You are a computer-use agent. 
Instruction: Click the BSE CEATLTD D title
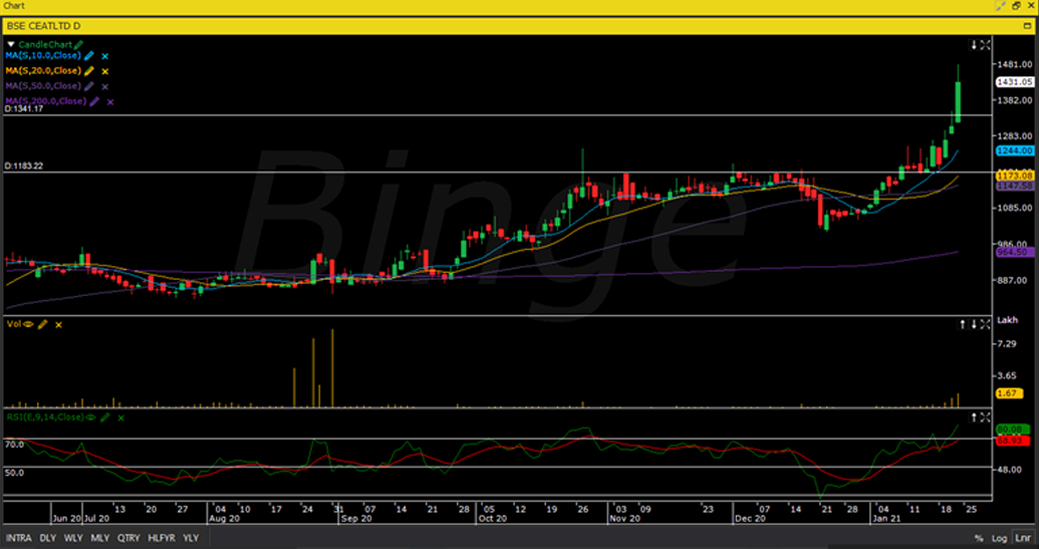pos(44,26)
